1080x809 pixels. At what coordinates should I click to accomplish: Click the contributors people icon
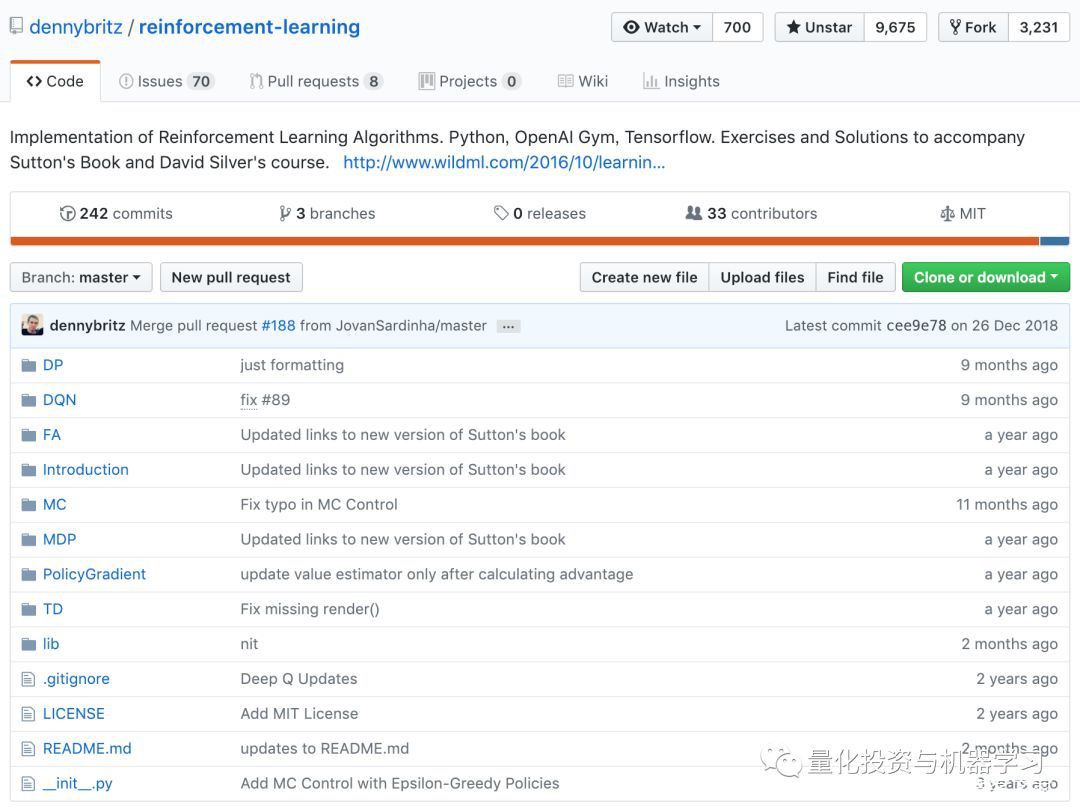pyautogui.click(x=694, y=213)
